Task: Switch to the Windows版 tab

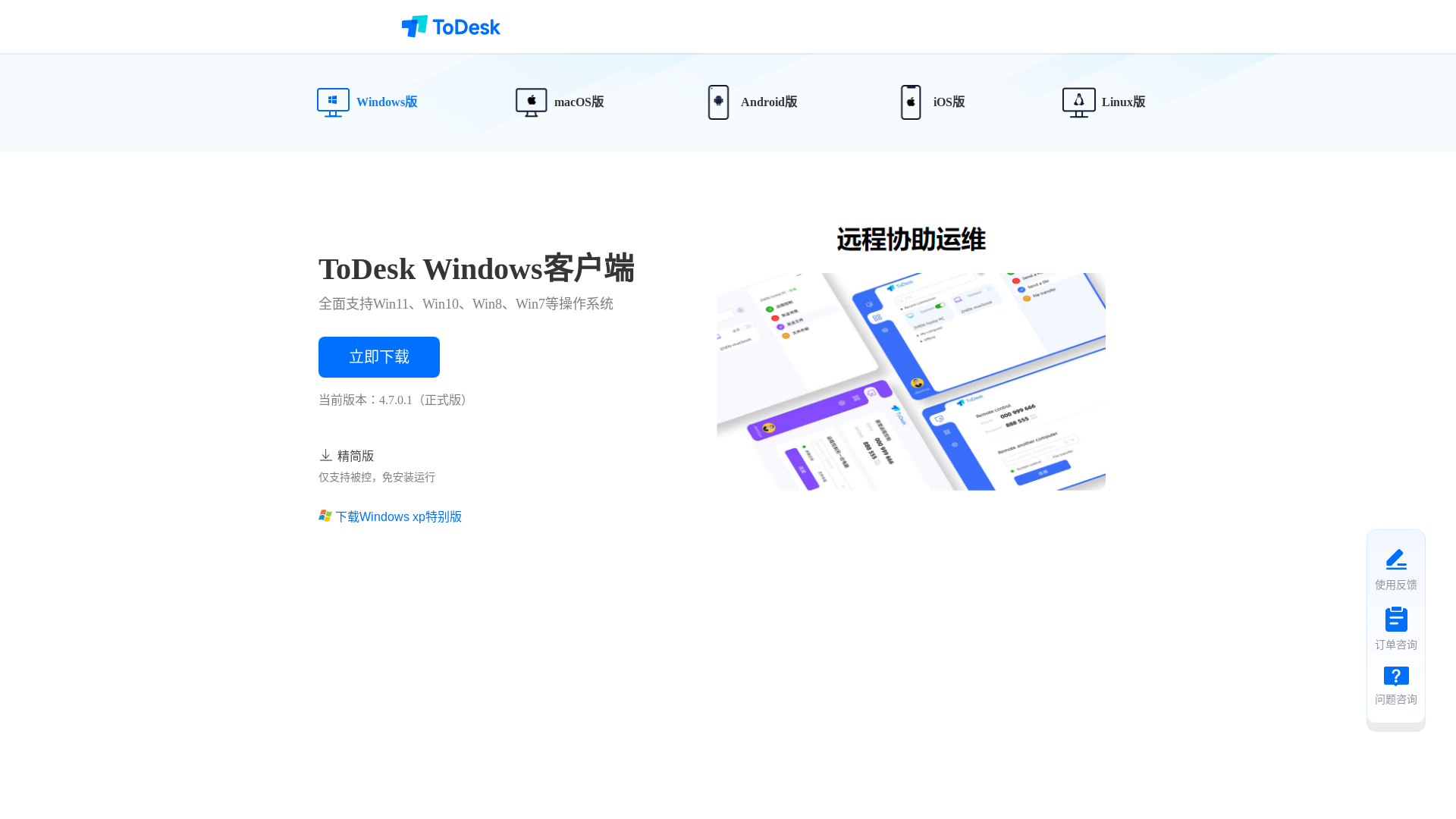Action: [x=367, y=102]
